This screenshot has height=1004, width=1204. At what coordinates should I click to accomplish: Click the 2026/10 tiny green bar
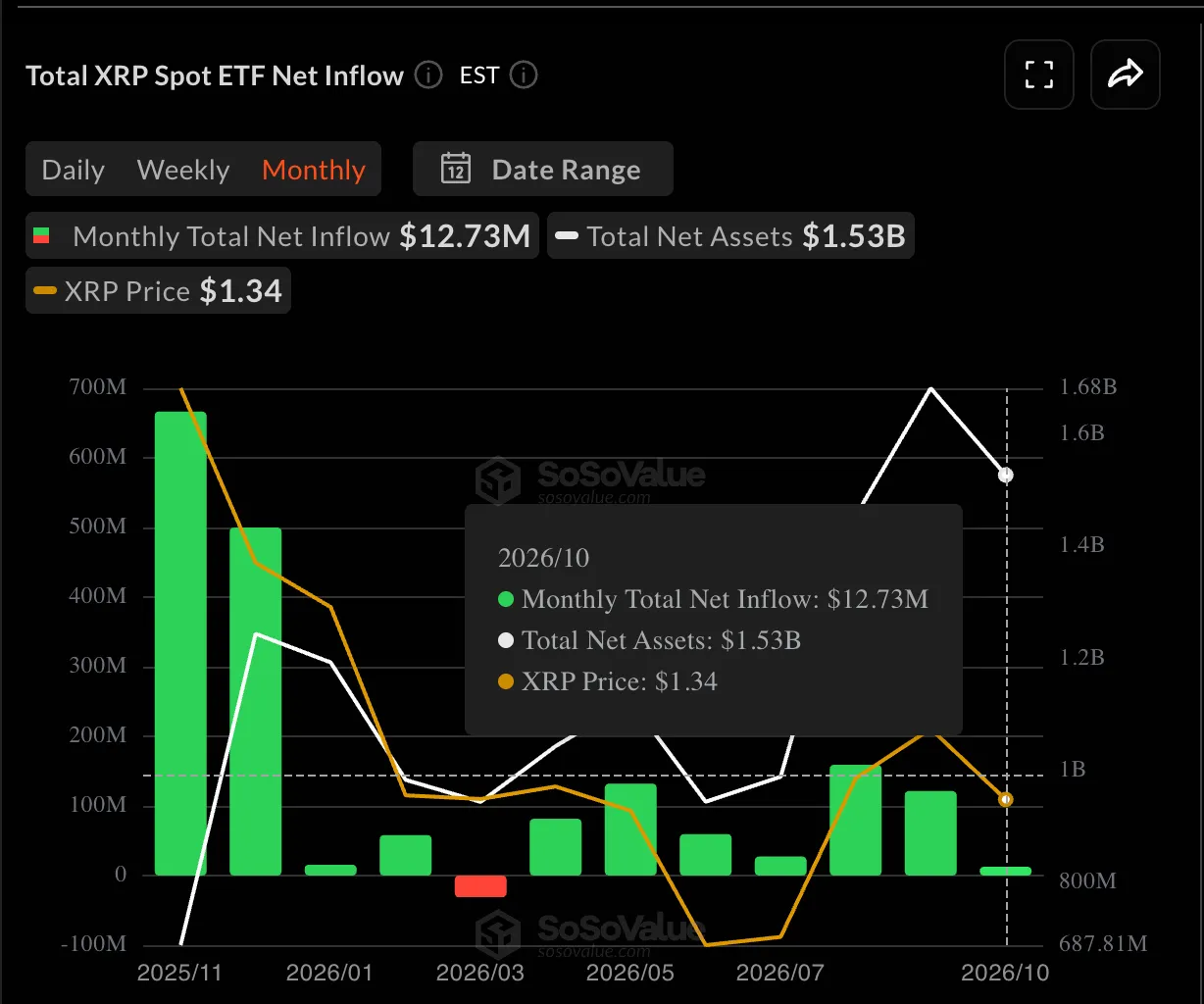pos(1006,871)
